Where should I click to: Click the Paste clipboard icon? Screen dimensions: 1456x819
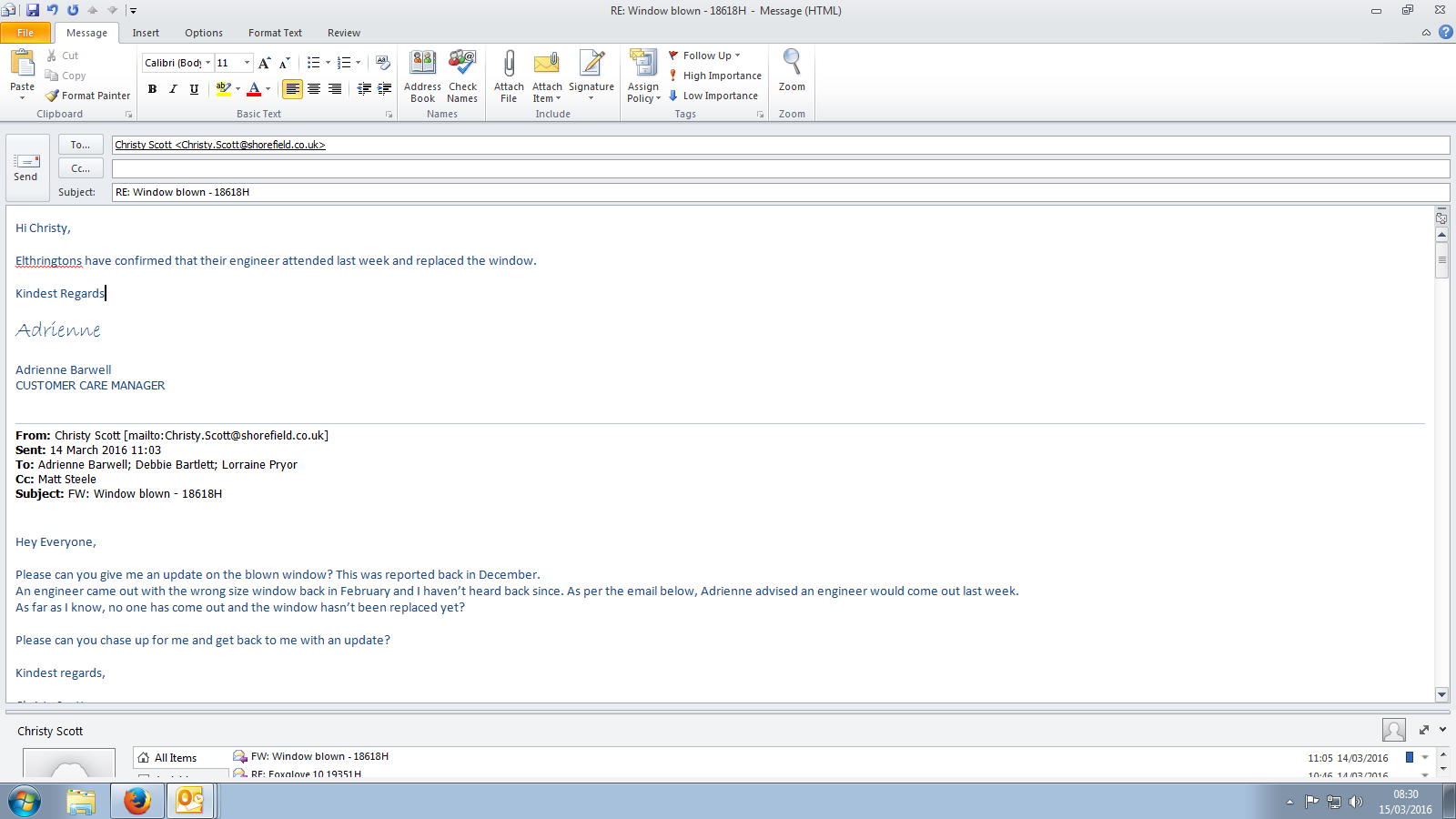[x=22, y=63]
